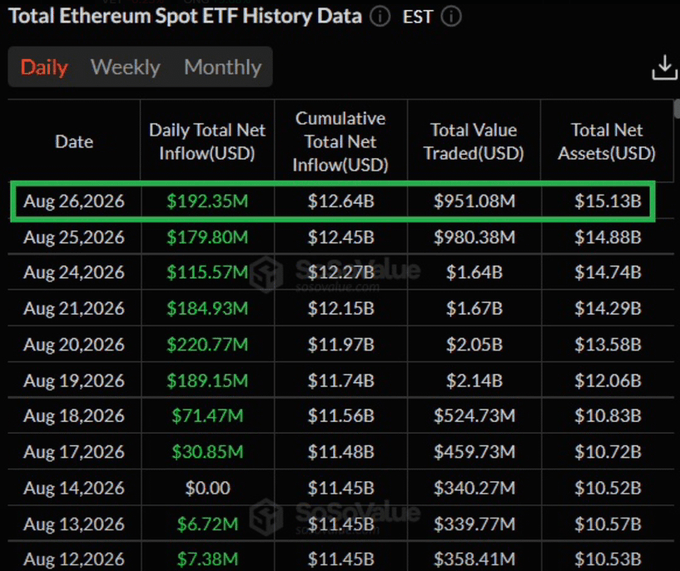Switch to the Weekly tab

pos(125,67)
